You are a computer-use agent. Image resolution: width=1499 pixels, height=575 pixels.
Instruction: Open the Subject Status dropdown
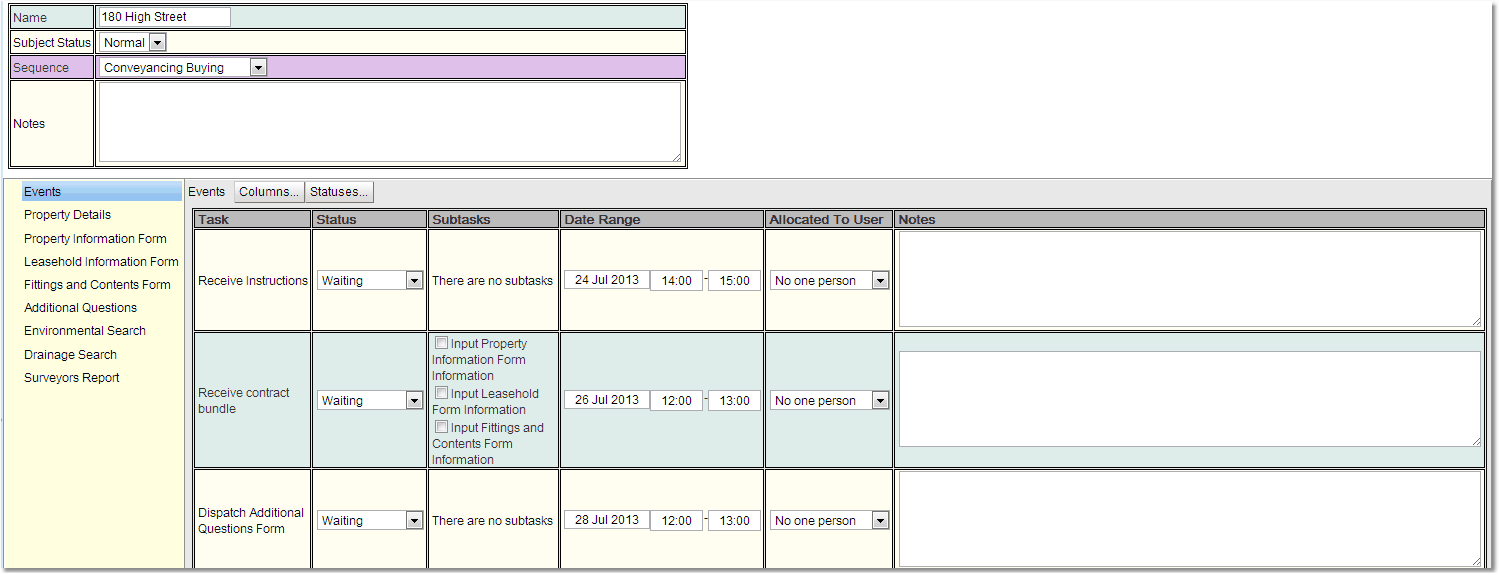point(157,43)
